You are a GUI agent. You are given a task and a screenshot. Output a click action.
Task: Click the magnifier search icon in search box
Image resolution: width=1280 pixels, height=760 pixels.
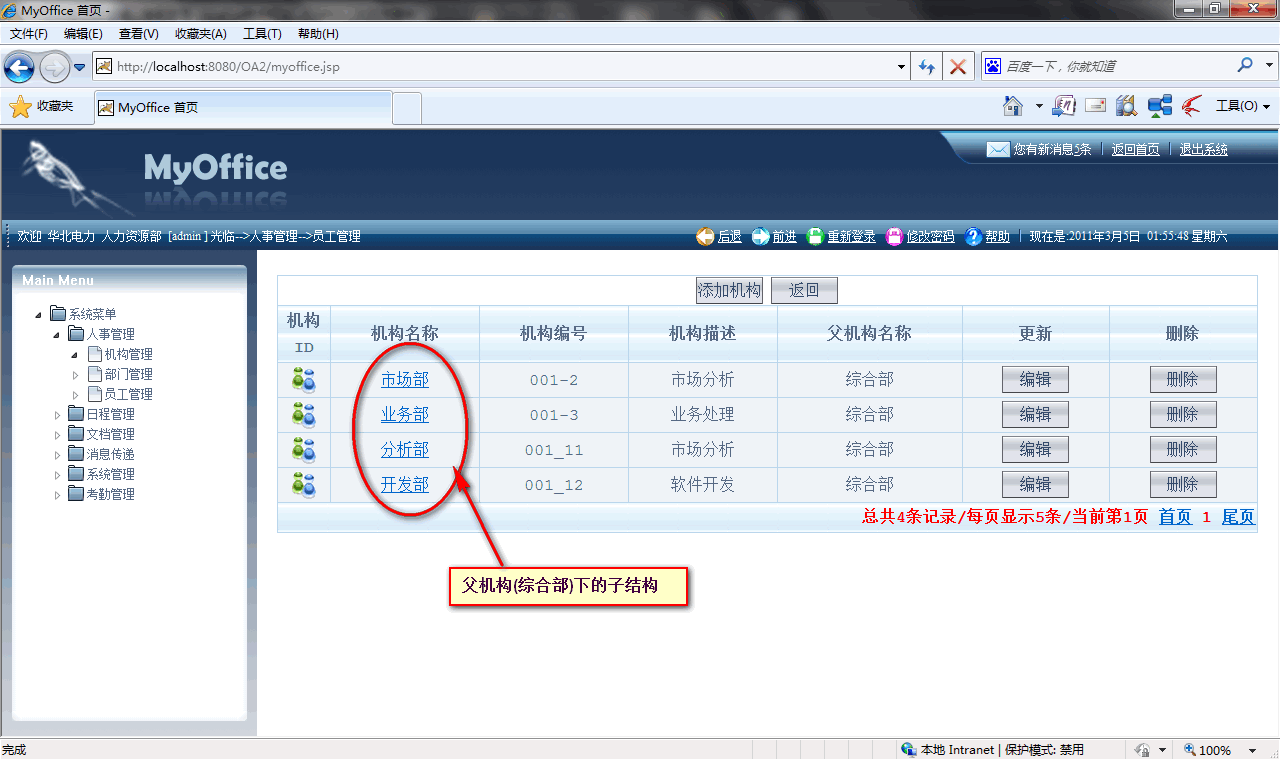[1245, 65]
